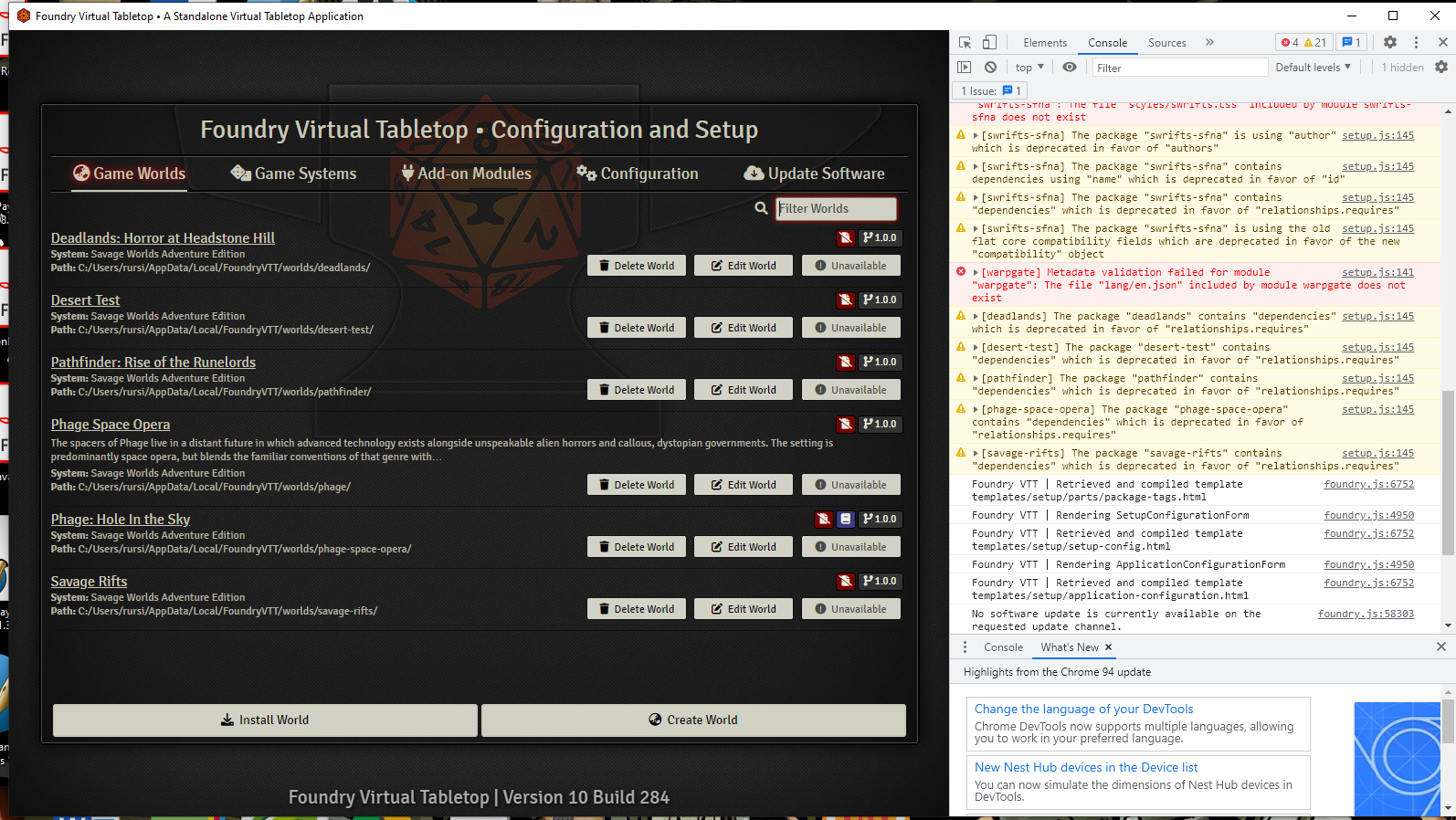Screen dimensions: 1456x820
Task: Switch to the Sources tab
Action: (x=1167, y=43)
